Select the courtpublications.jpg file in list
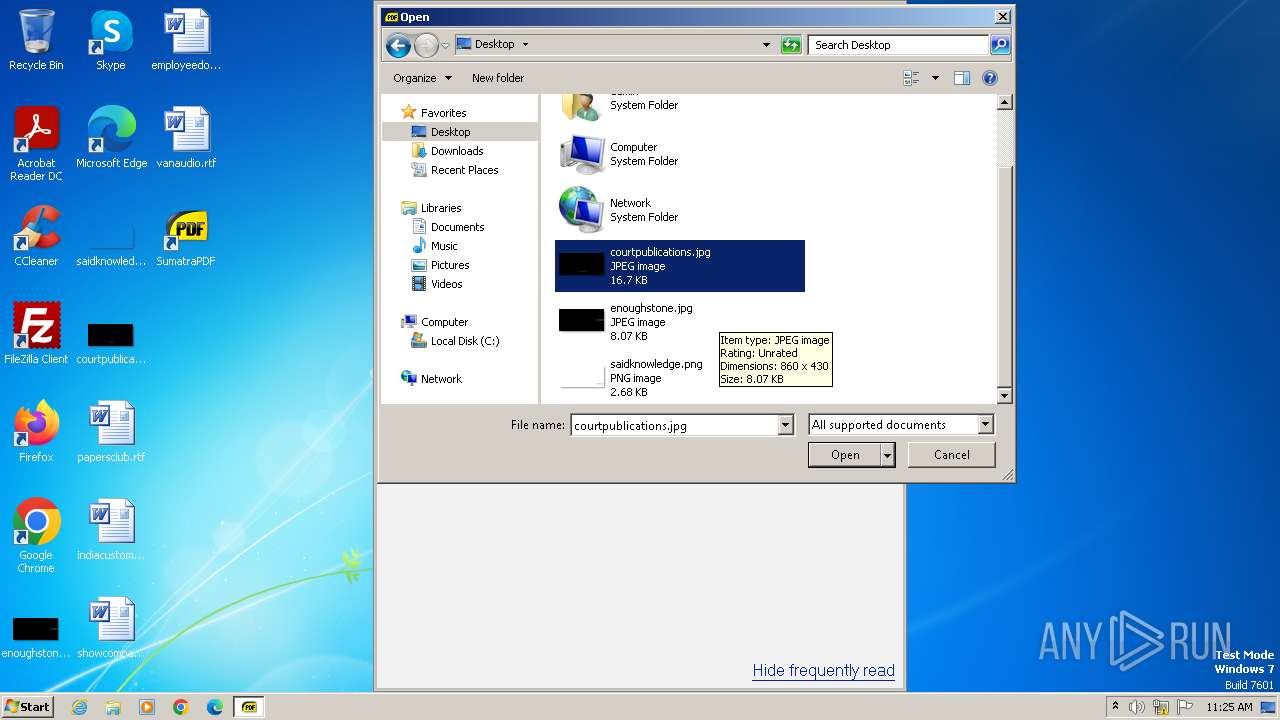This screenshot has height=720, width=1280. point(680,266)
